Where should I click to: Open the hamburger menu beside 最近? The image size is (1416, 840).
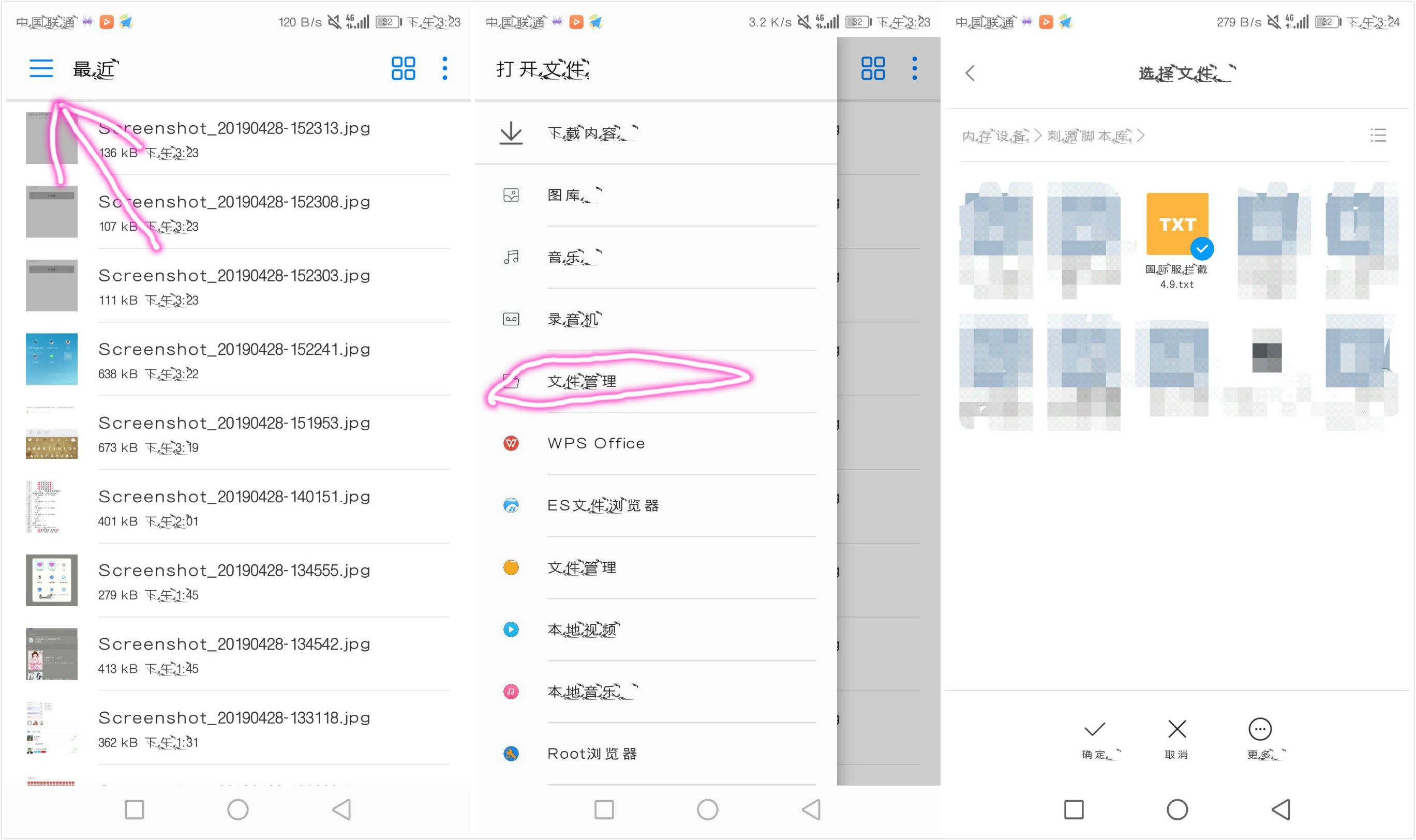point(41,68)
